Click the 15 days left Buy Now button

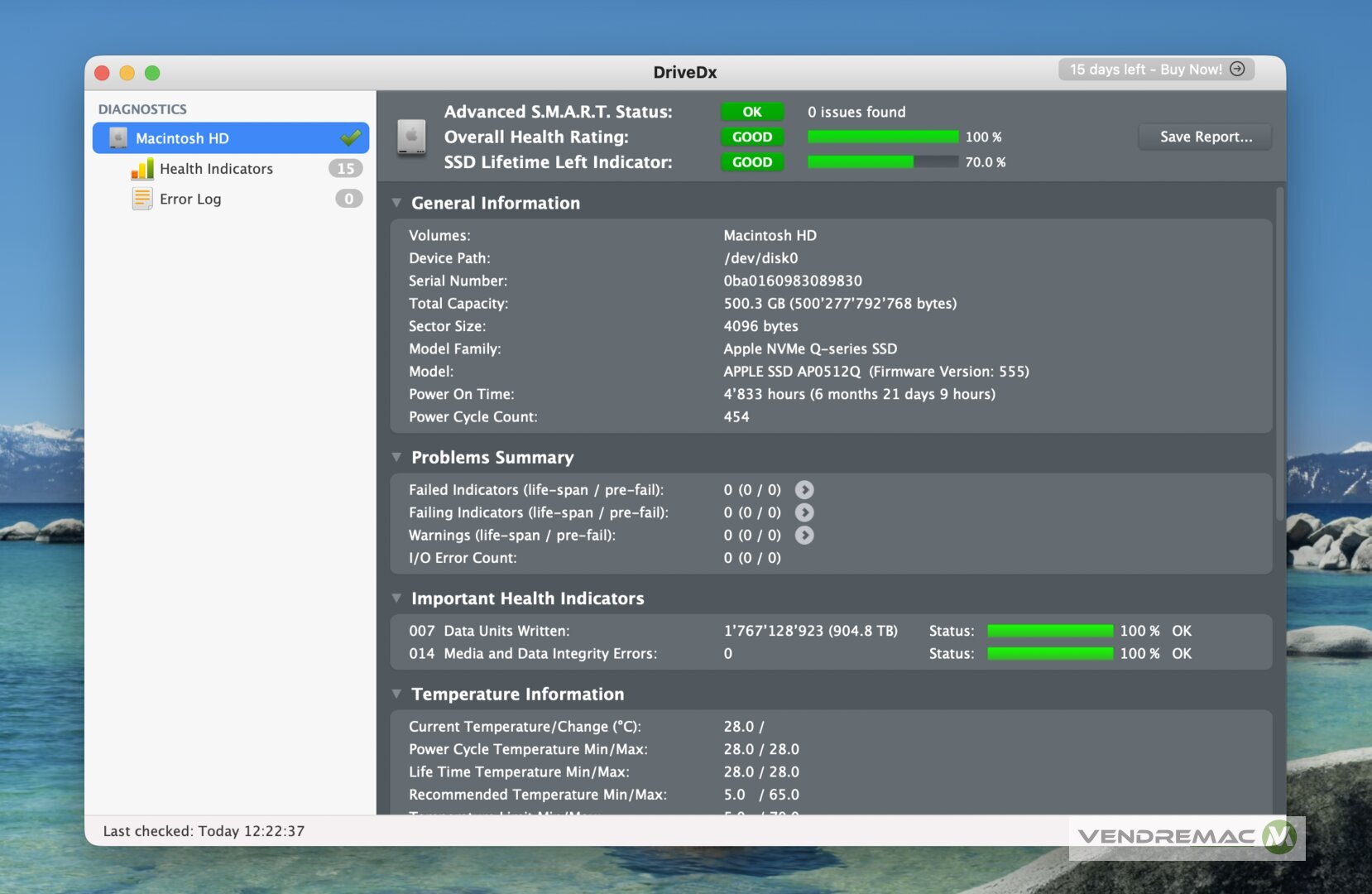1155,70
